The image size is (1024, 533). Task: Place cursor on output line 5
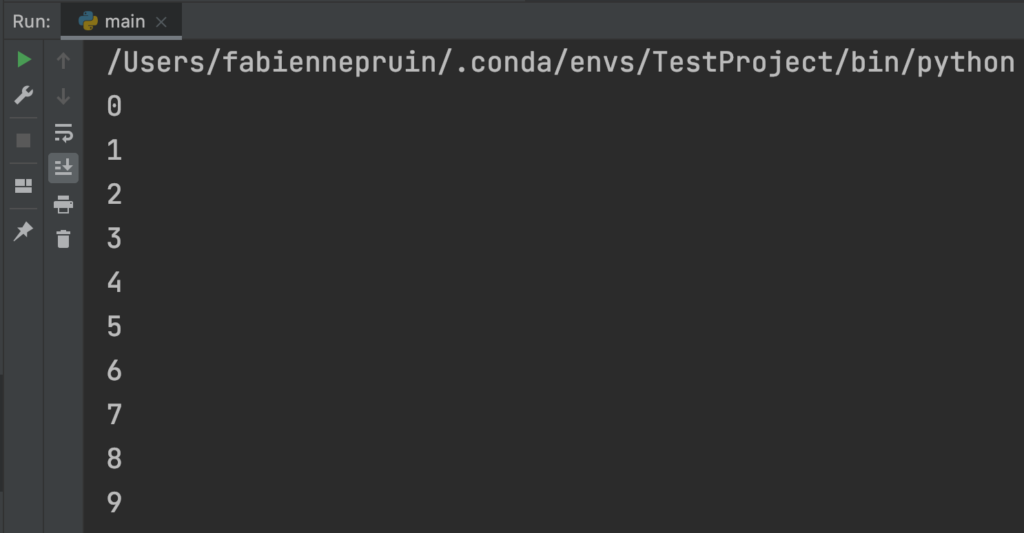[x=114, y=327]
